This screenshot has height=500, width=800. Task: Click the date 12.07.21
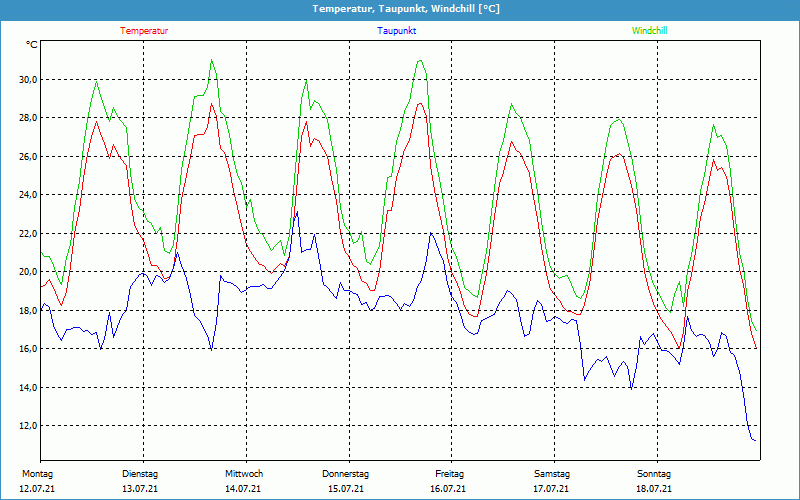click(x=37, y=489)
